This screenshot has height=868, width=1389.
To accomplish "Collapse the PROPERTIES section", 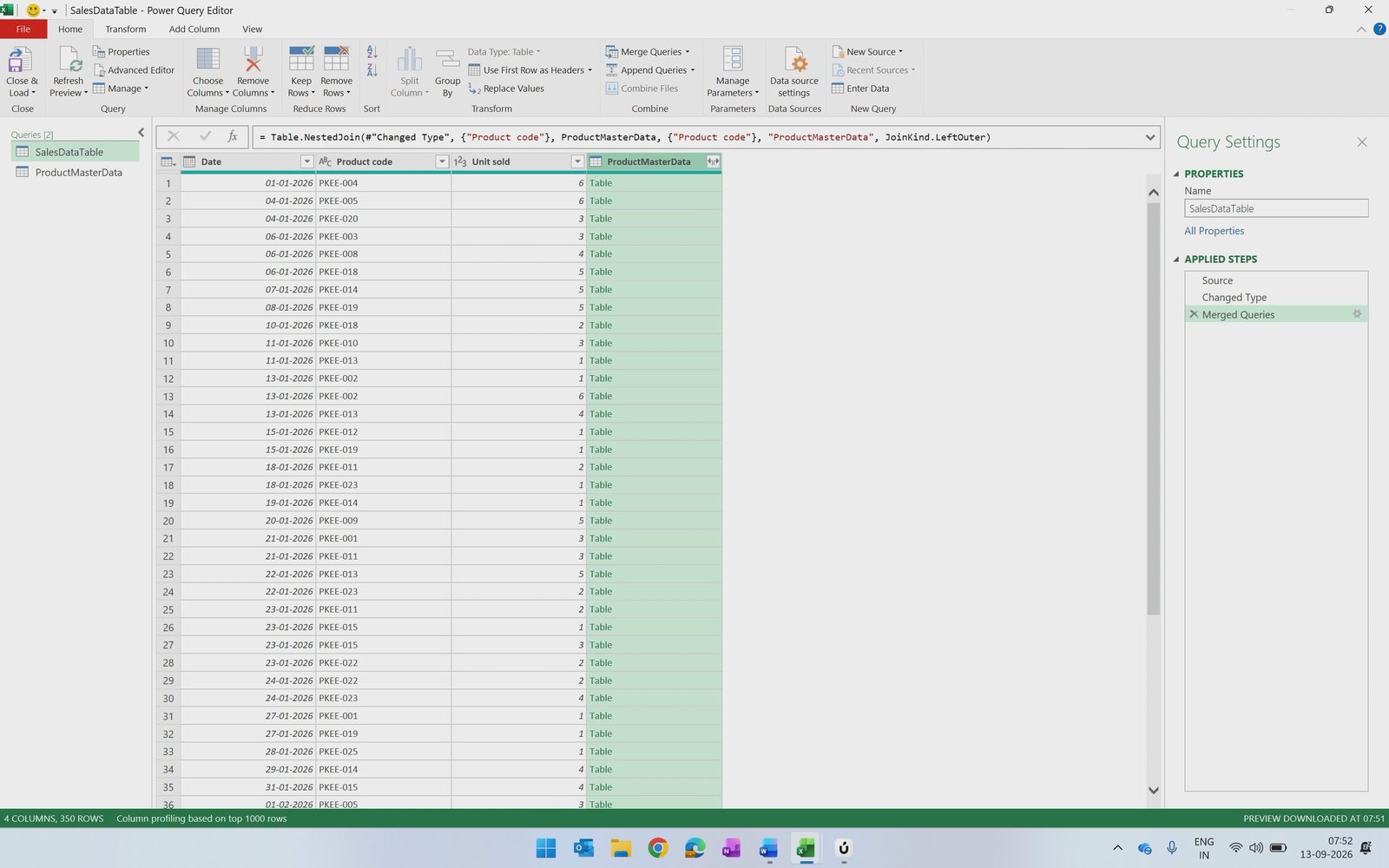I will tap(1176, 174).
